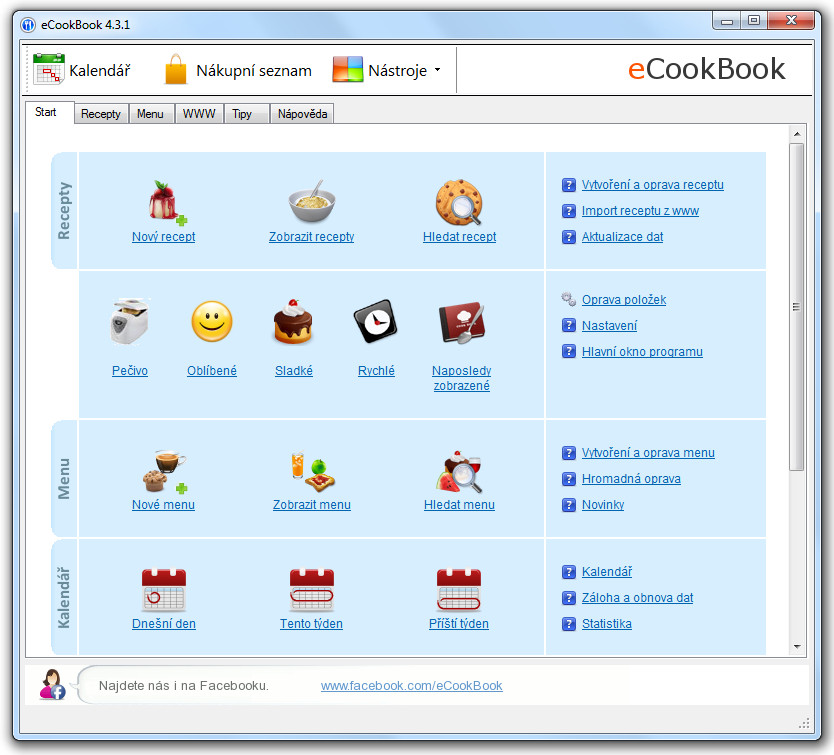Click the gear icon beside Oprava položek
Viewport: 834px width, 755px height.
[569, 300]
